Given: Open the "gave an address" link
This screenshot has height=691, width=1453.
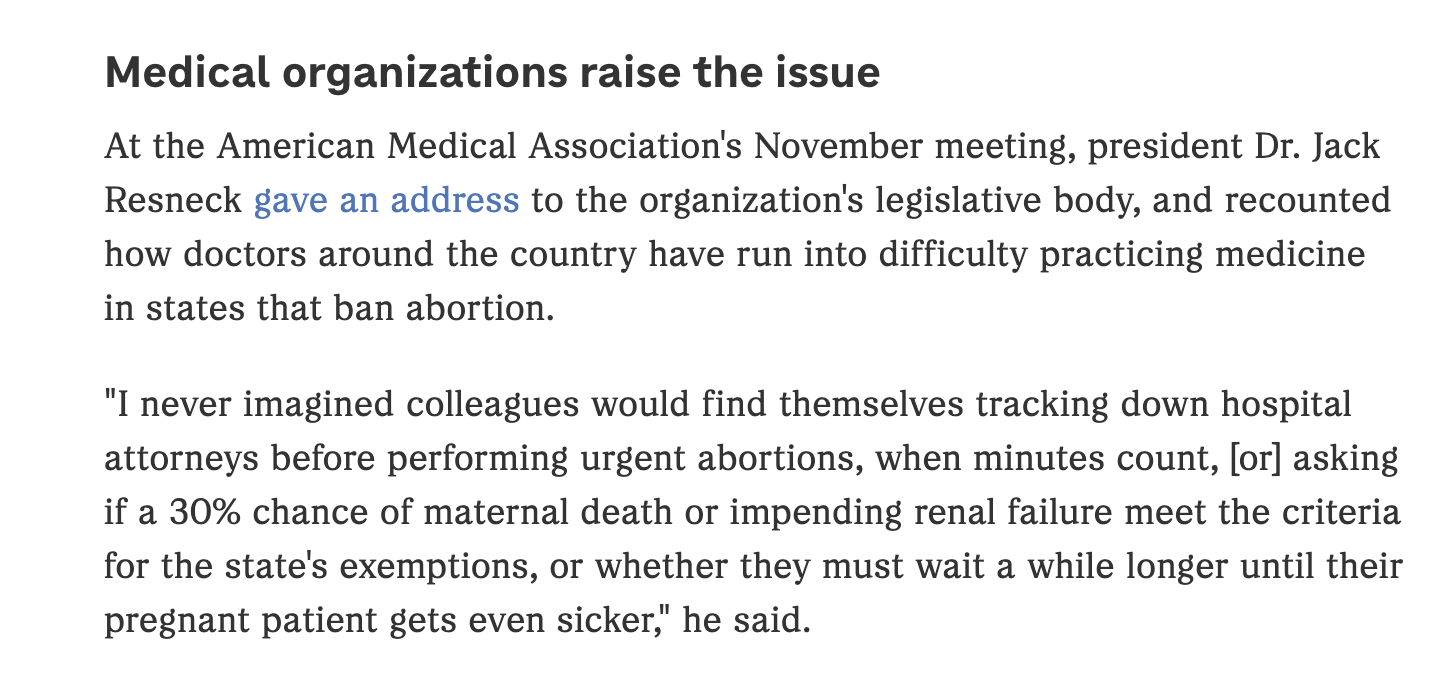Looking at the screenshot, I should point(386,200).
